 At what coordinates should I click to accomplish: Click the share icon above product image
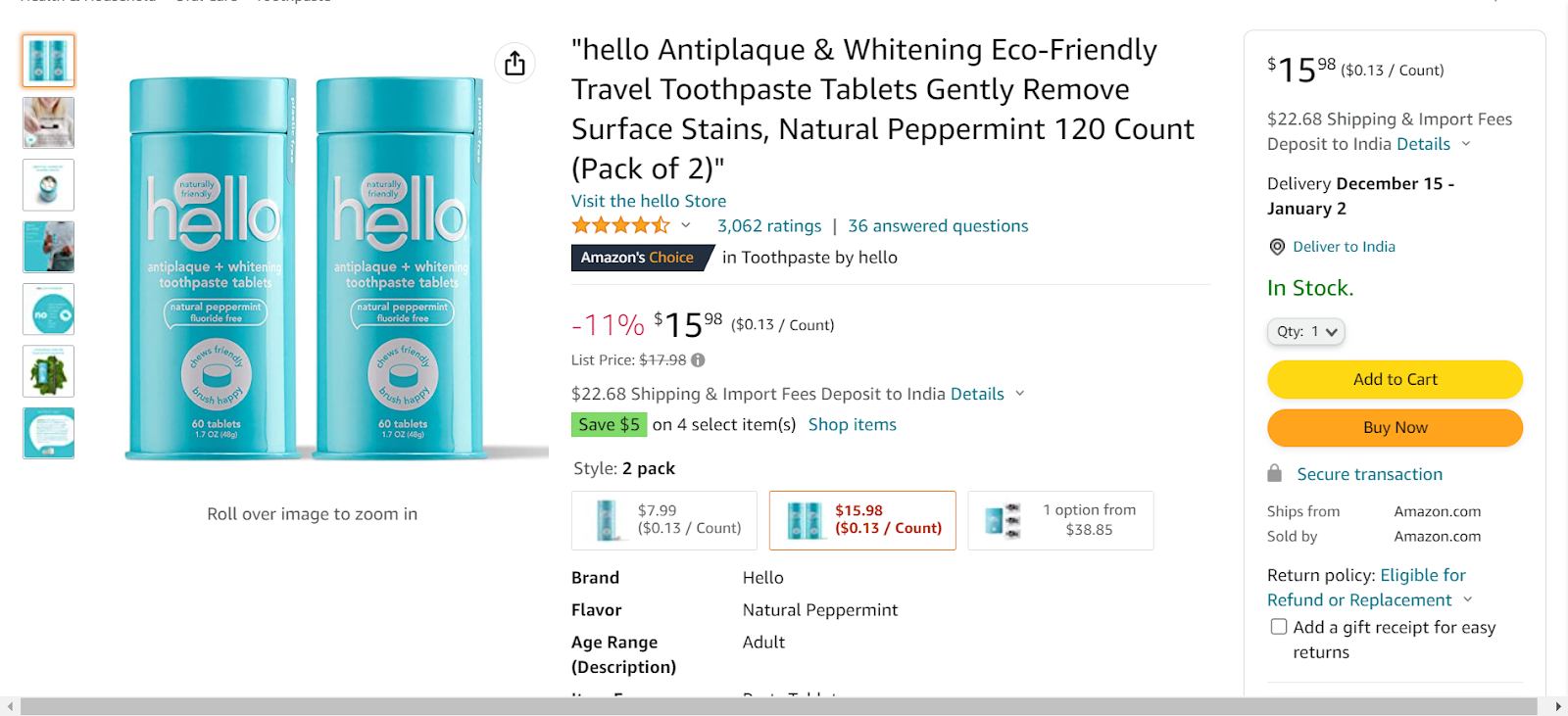(514, 63)
